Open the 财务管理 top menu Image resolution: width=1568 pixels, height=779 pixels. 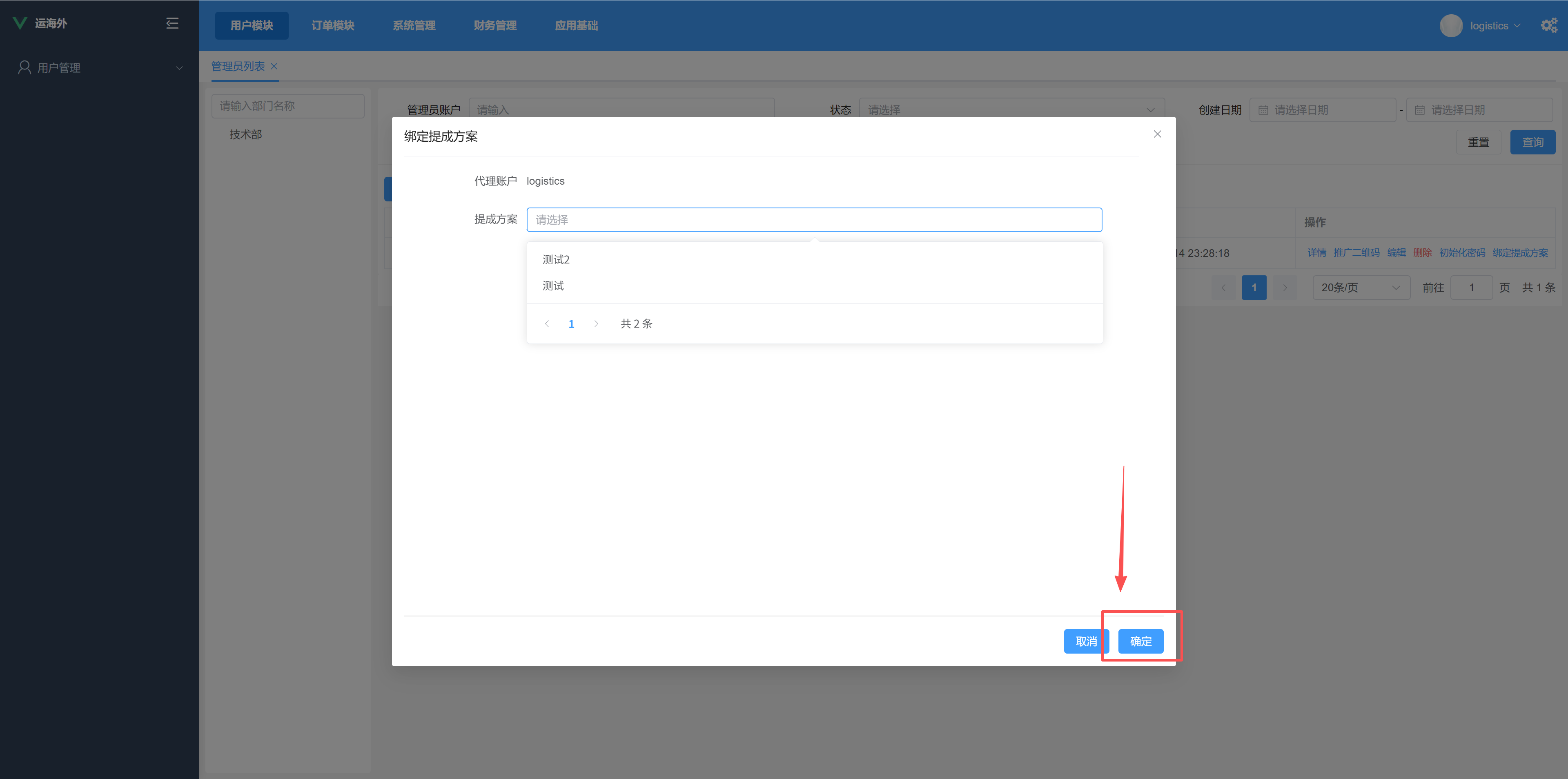coord(495,26)
